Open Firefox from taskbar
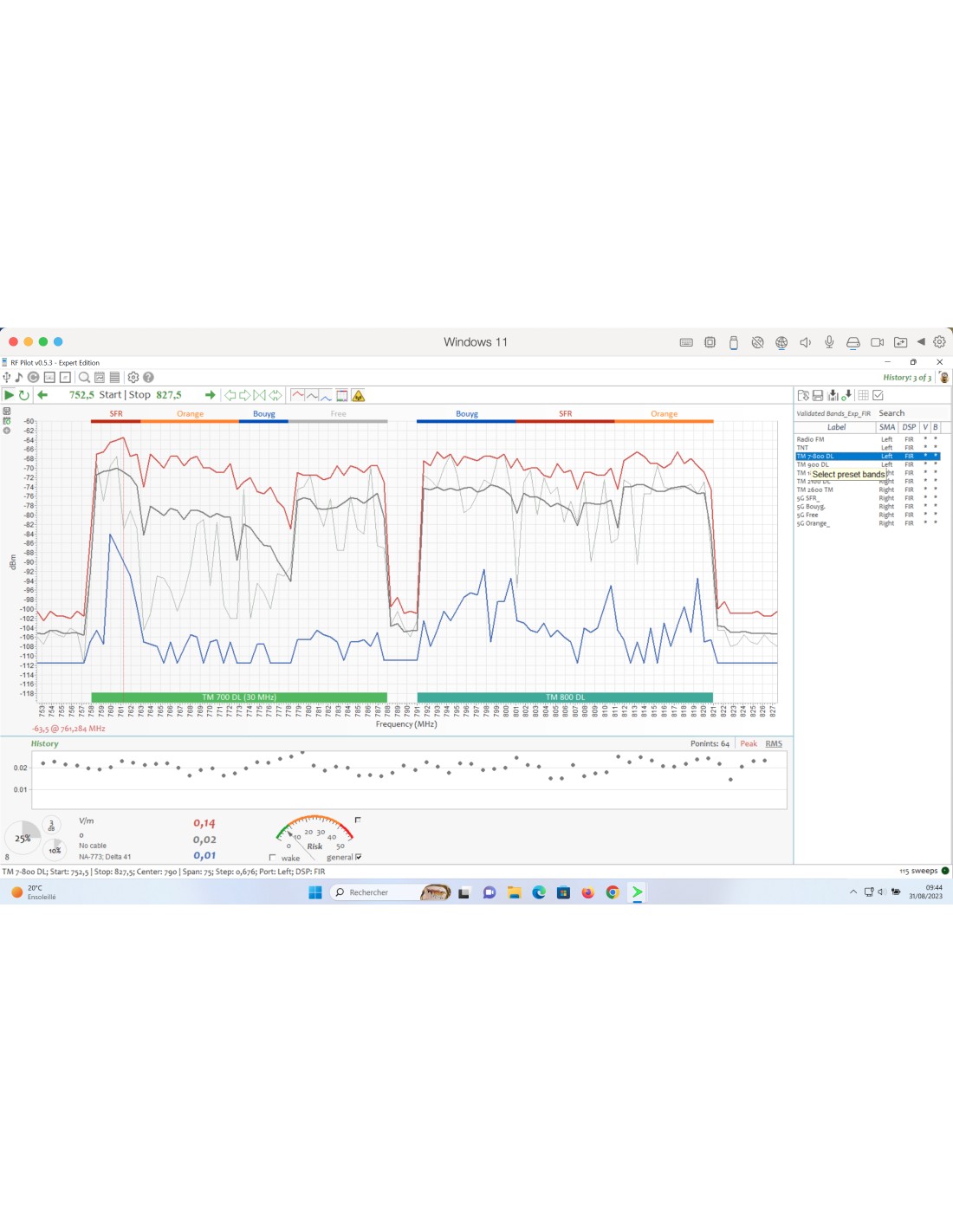This screenshot has width=953, height=1232. 588,892
